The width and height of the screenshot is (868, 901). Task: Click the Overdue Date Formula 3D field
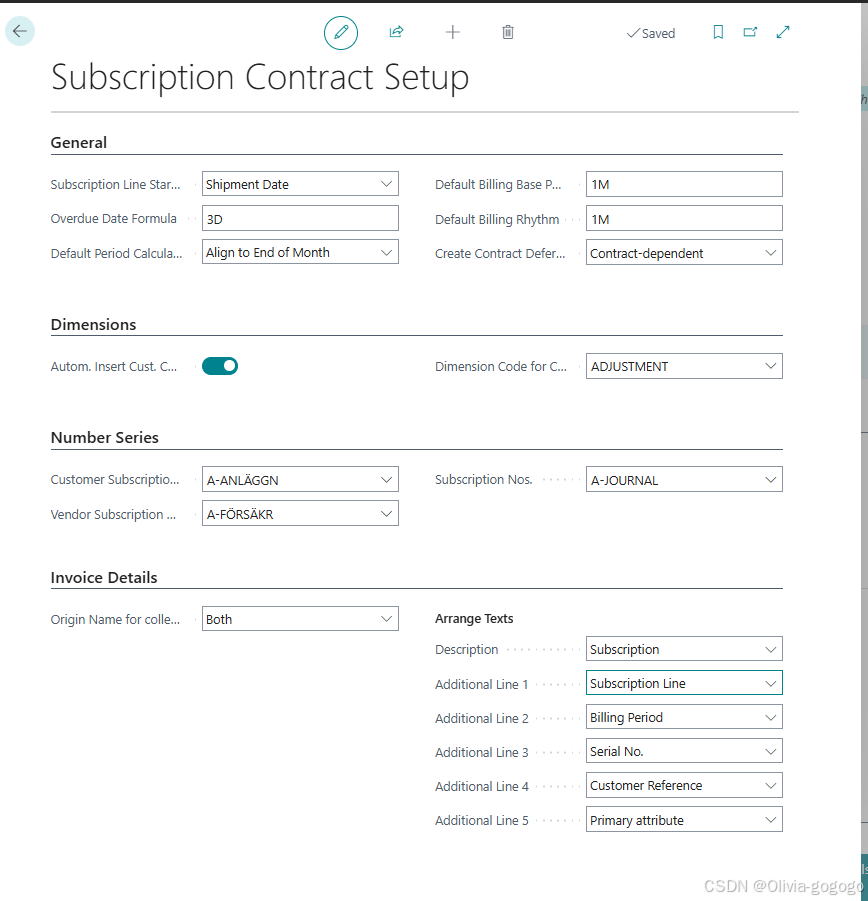tap(300, 217)
